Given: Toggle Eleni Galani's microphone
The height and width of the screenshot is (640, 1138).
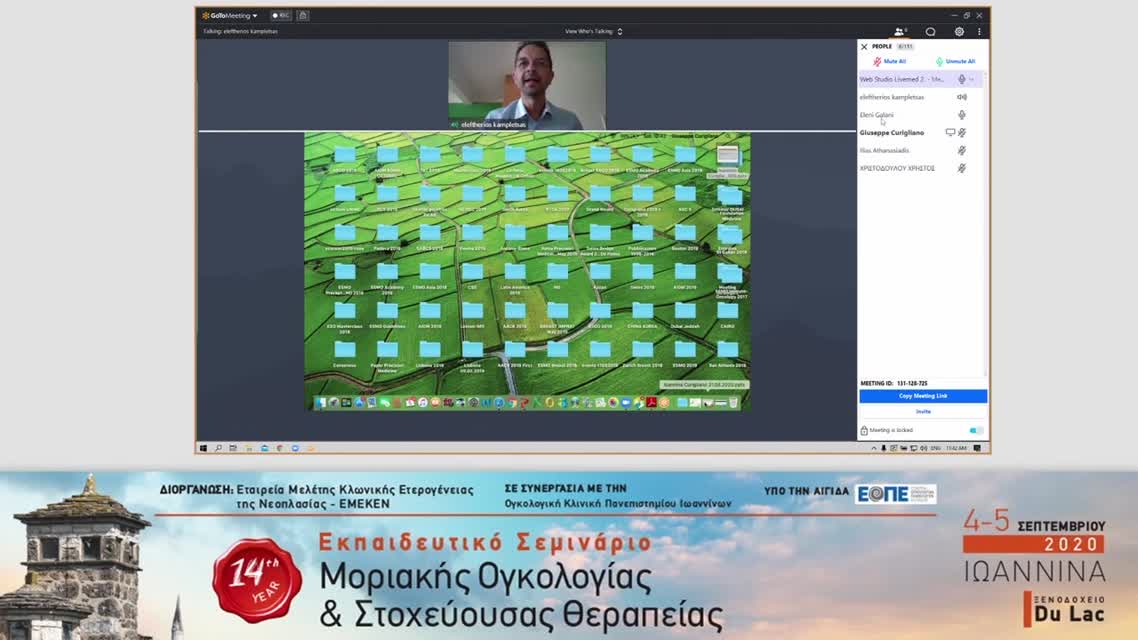Looking at the screenshot, I should click(x=962, y=115).
